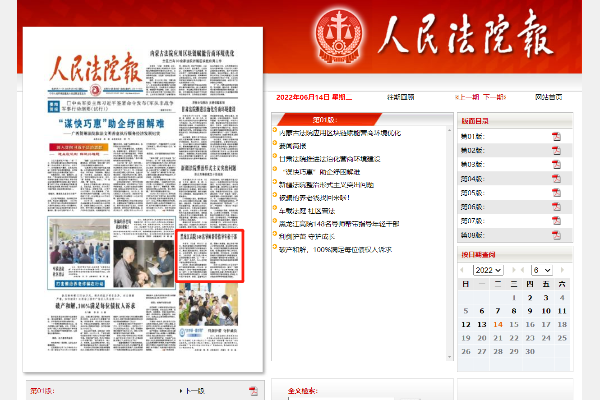This screenshot has height=400, width=600.
Task: Open the month dropdown in the calendar
Action: pyautogui.click(x=542, y=271)
